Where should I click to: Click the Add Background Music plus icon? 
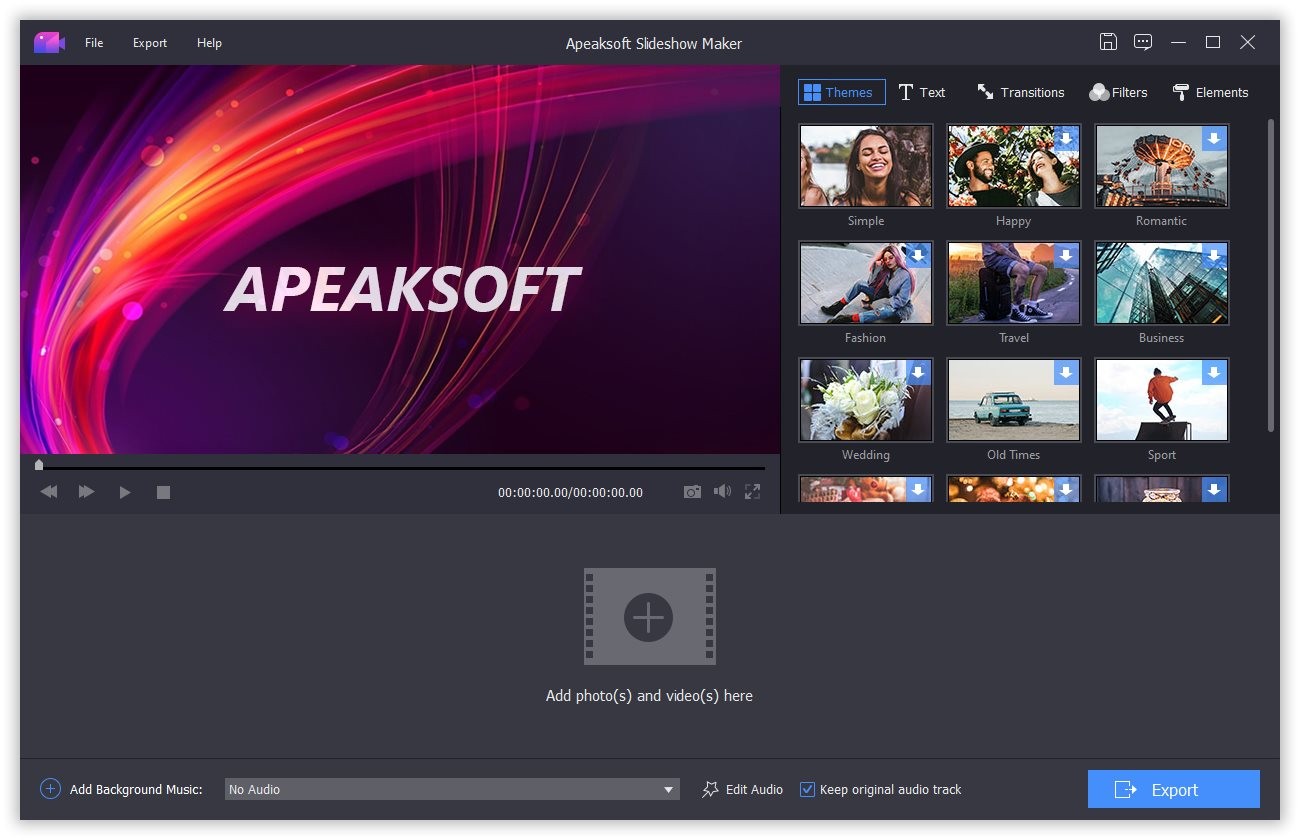pos(50,789)
